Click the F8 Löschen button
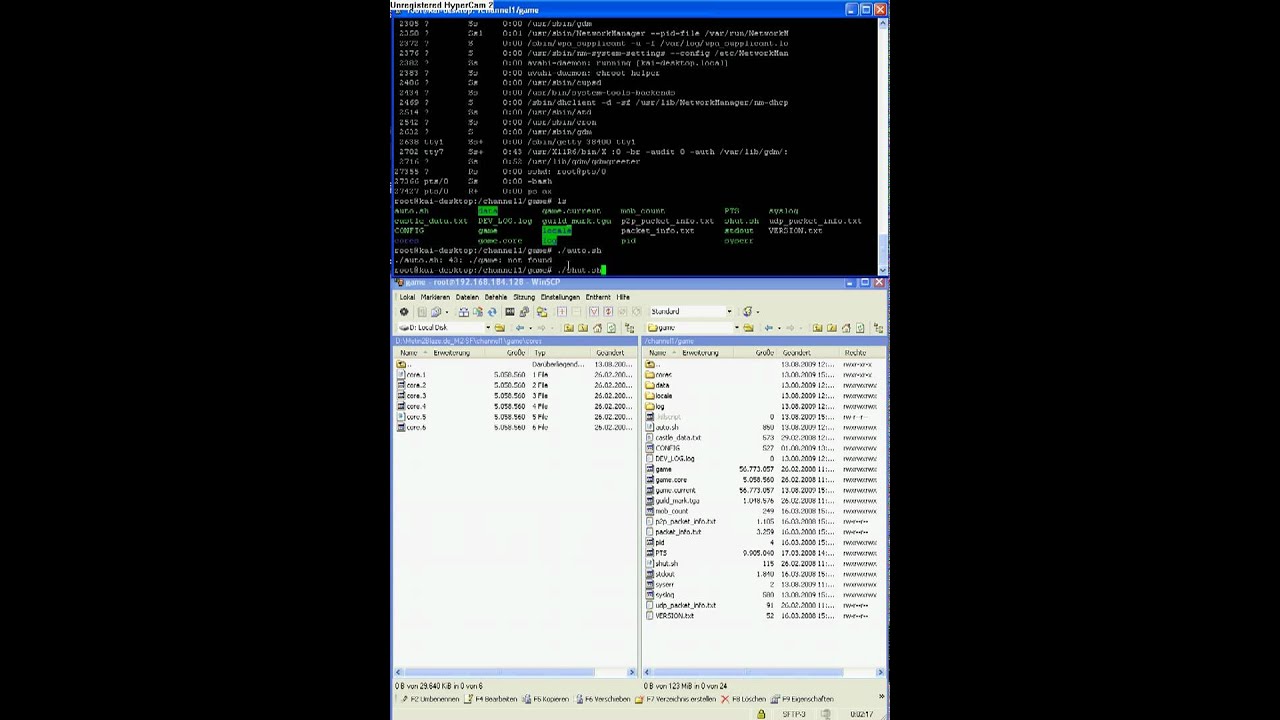The image size is (1280, 720). point(743,699)
